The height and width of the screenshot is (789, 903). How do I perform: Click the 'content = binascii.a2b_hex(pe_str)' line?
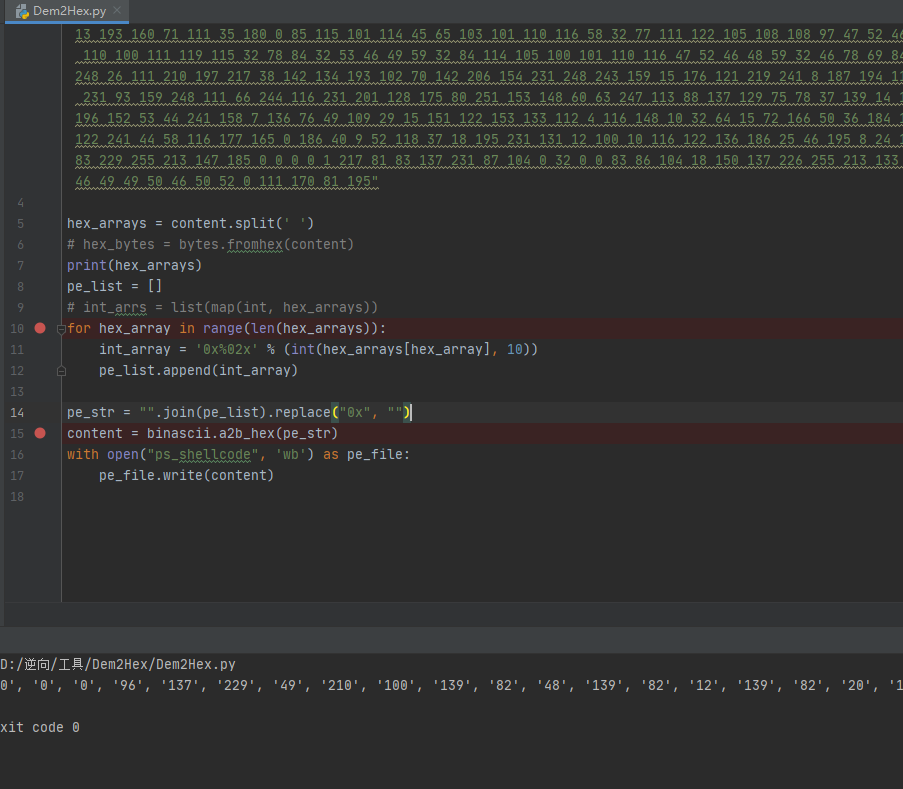pos(202,433)
